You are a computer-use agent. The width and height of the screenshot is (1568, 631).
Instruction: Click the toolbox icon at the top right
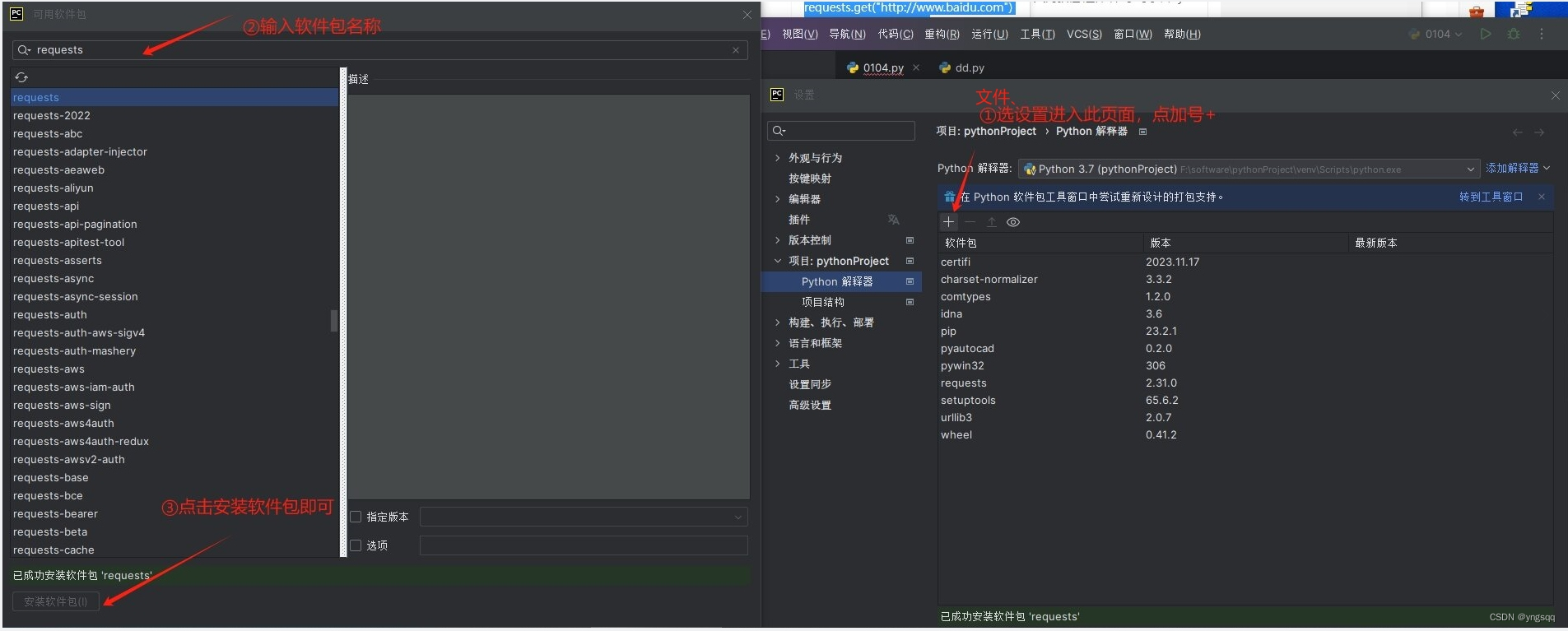(x=1477, y=11)
